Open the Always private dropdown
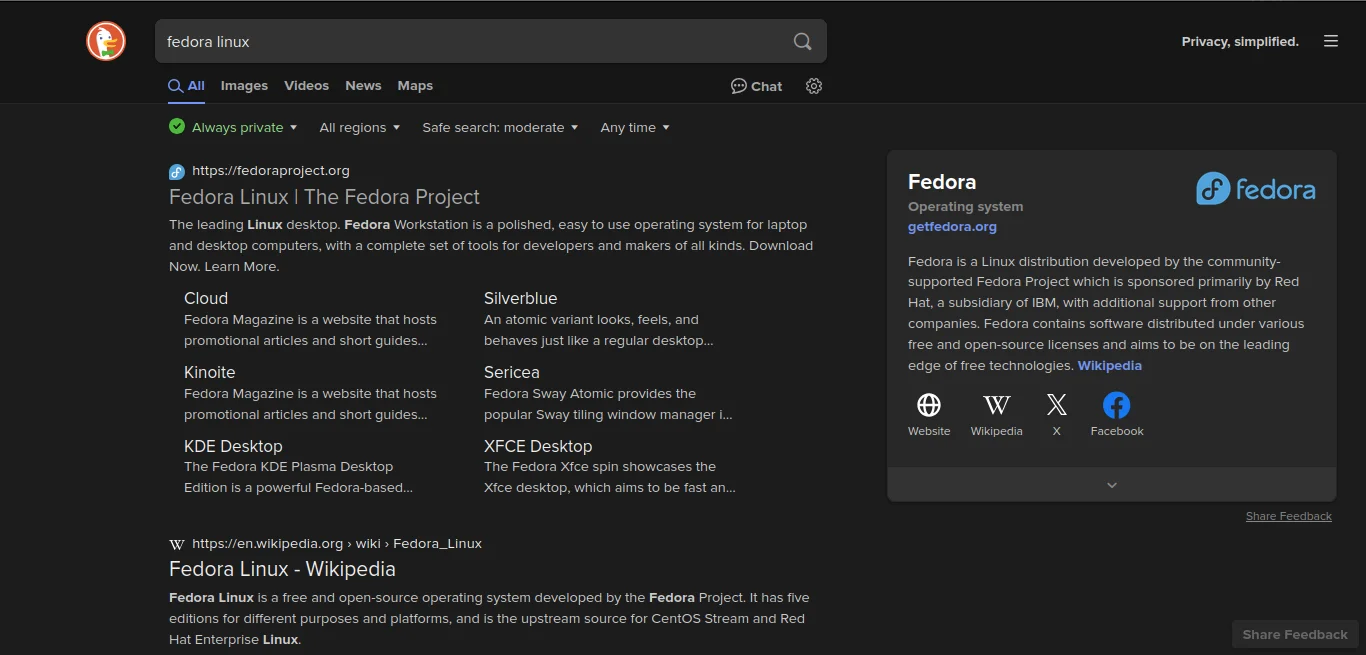Screen dimensions: 1366x655 click(x=234, y=127)
